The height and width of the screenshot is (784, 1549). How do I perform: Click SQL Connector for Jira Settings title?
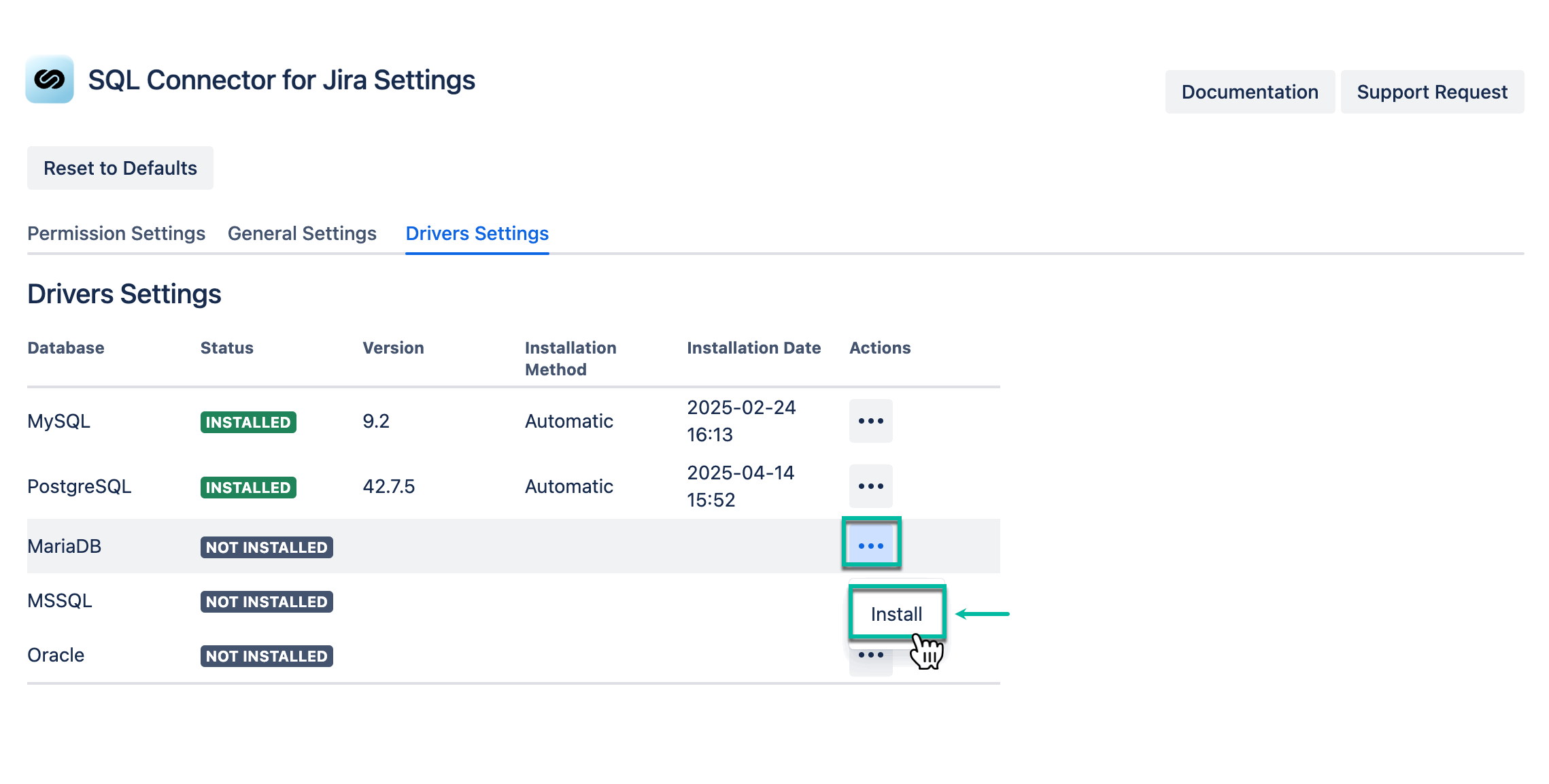[282, 80]
